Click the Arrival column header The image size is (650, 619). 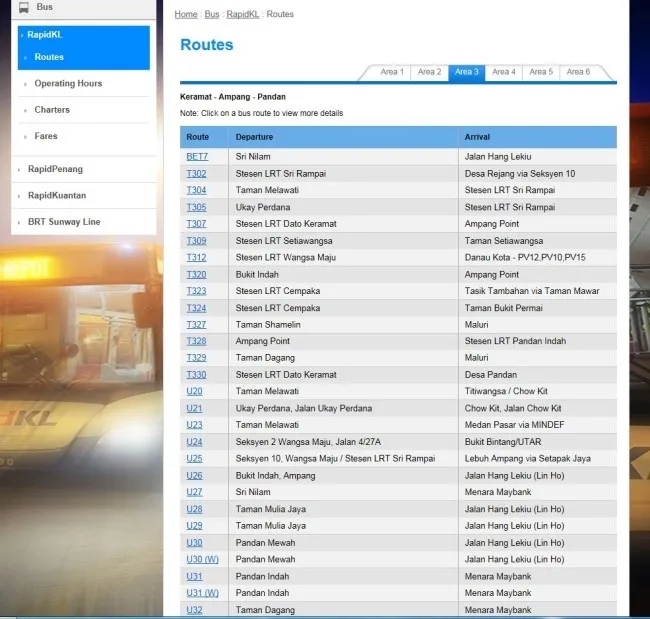click(x=538, y=137)
